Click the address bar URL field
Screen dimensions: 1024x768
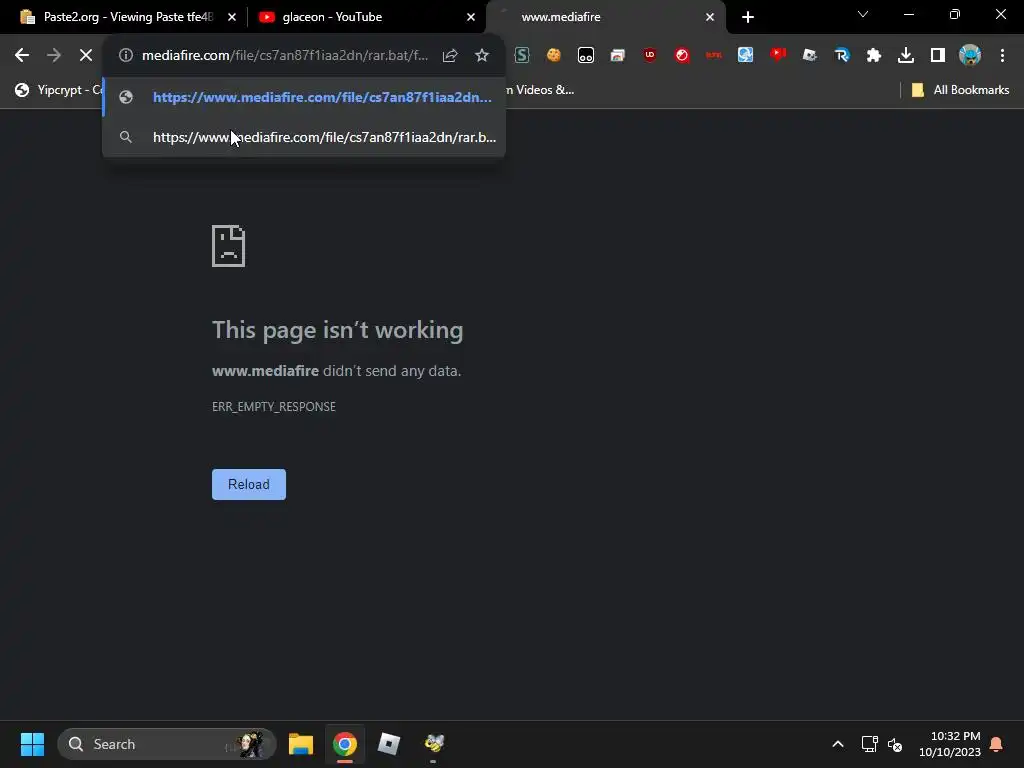point(285,56)
